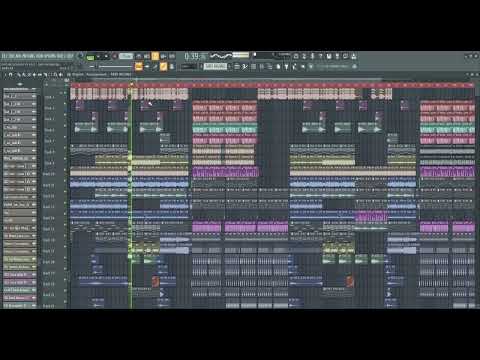Viewport: 480px width, 360px height.
Task: Toggle the green pattern/song mode switch
Action: click(x=90, y=57)
